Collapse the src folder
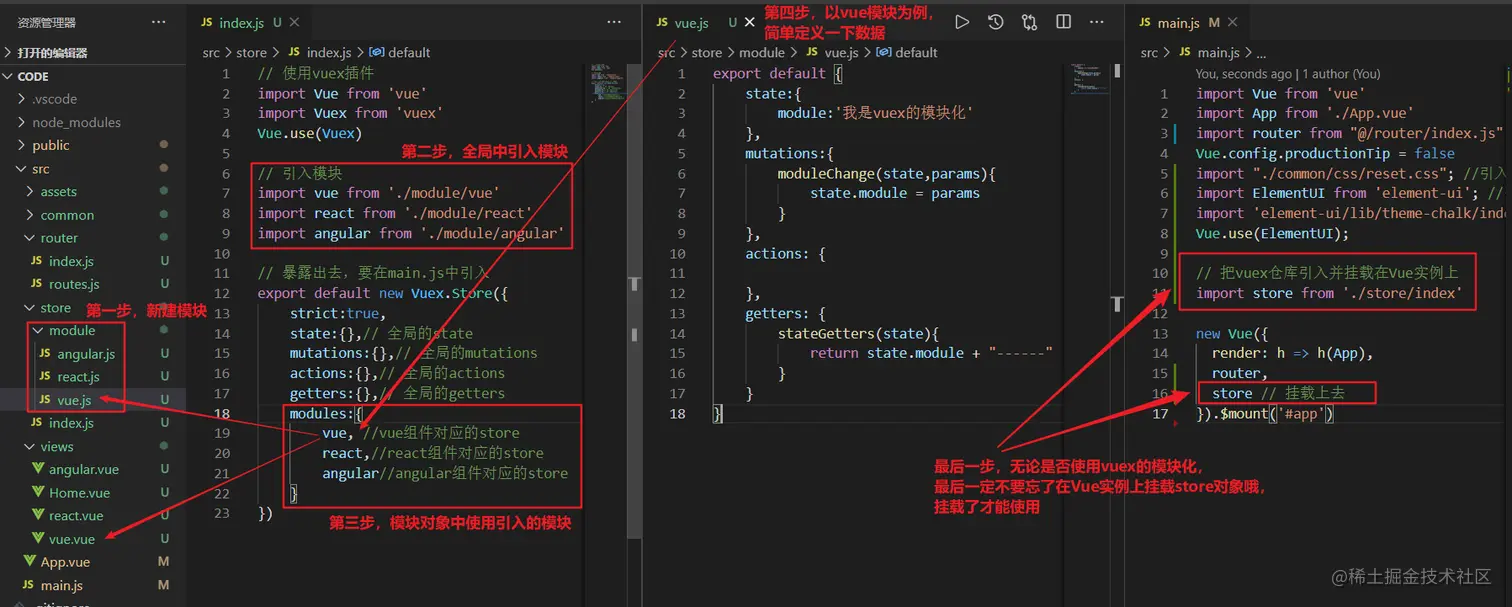 click(x=93, y=168)
